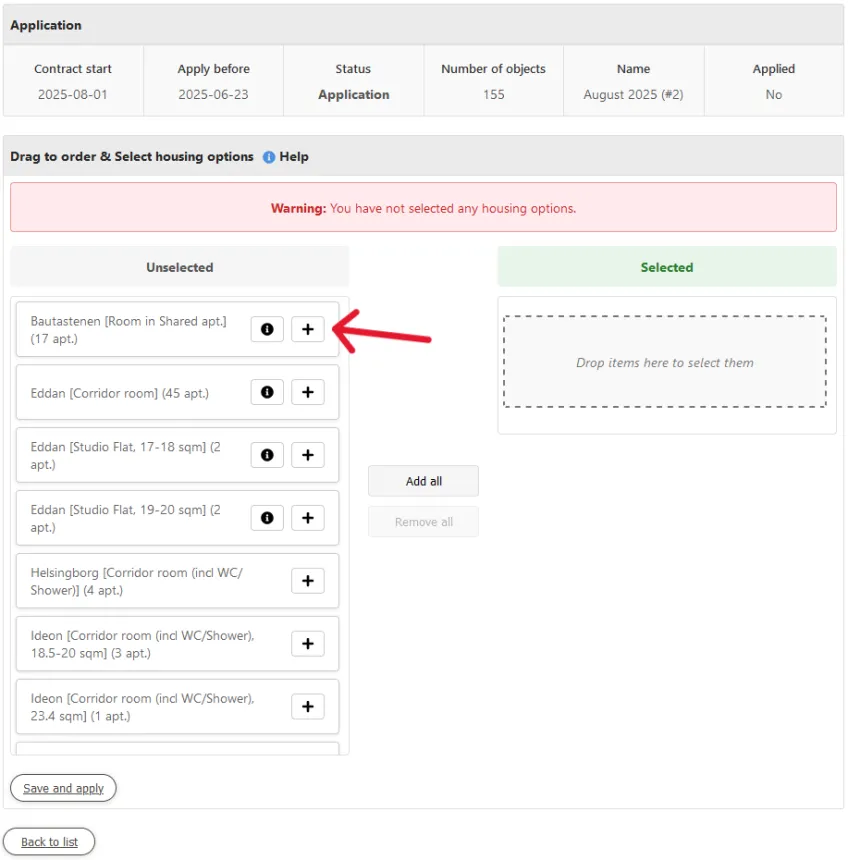Select Eddan [Studio Flat, 17-18 sqm] text

[126, 456]
